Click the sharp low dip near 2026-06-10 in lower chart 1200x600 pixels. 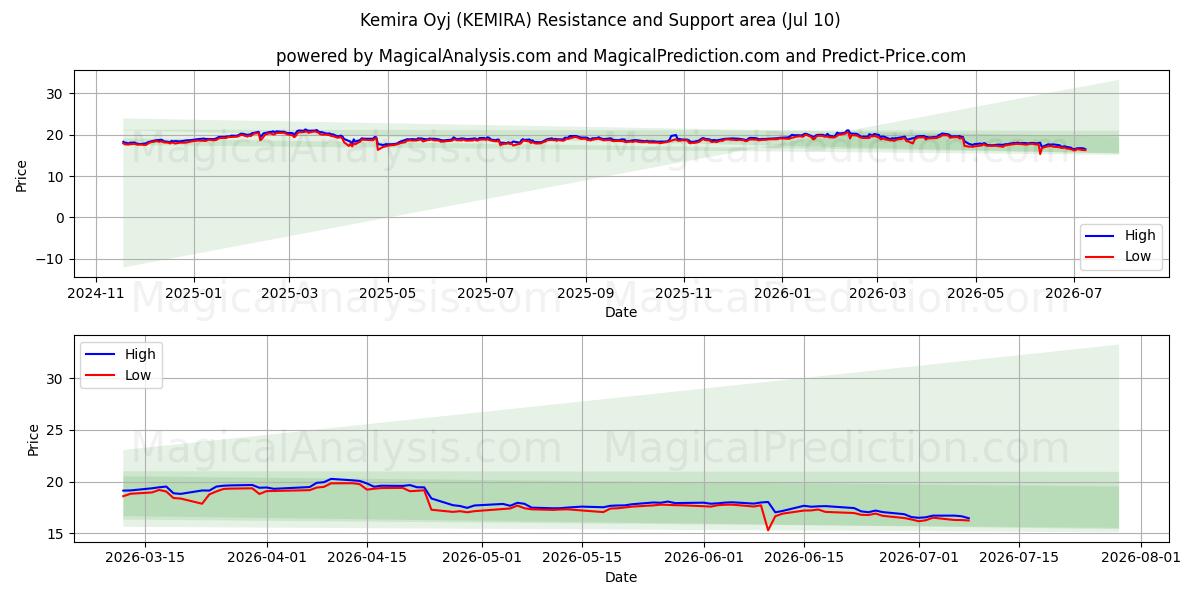click(x=768, y=529)
